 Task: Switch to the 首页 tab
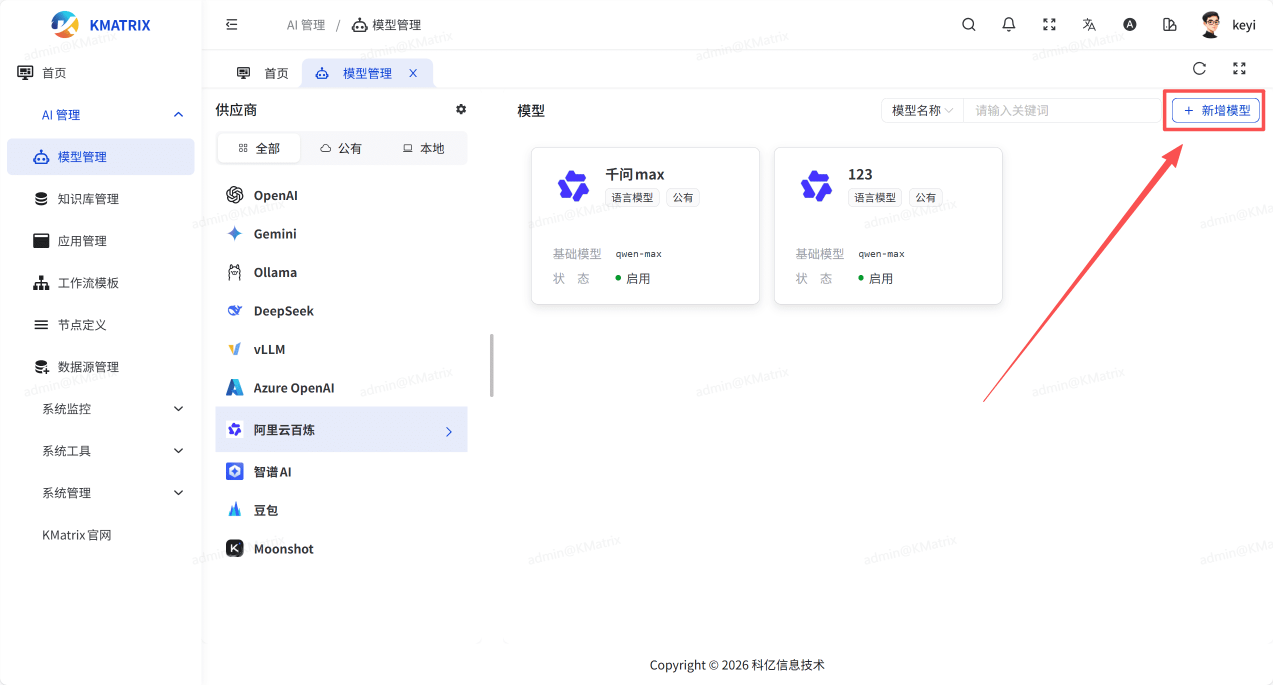[264, 73]
